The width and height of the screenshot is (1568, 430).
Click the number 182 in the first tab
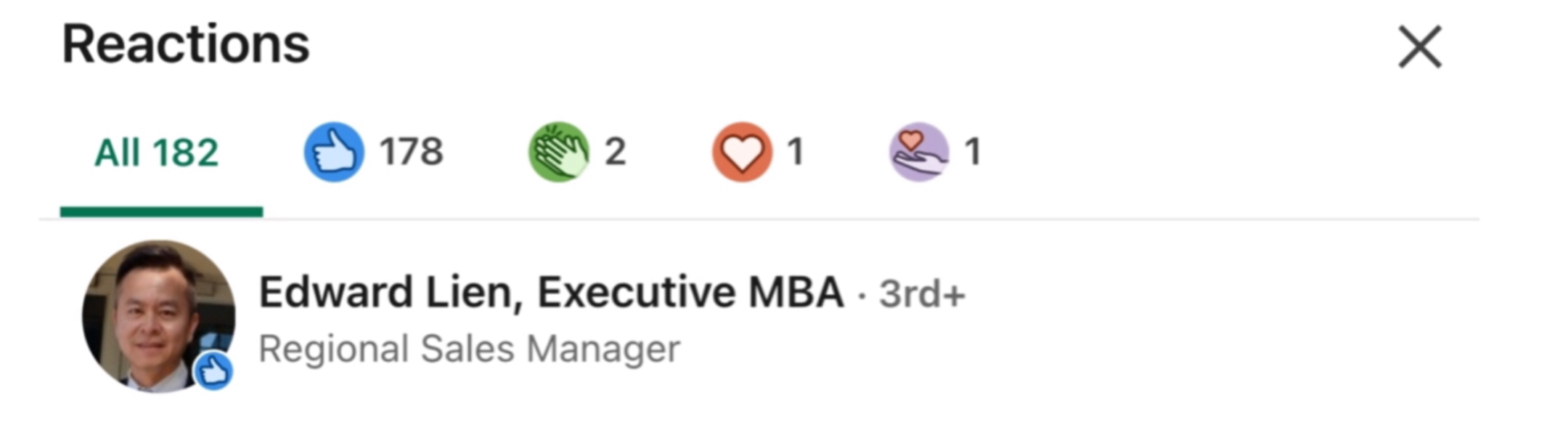tap(185, 153)
